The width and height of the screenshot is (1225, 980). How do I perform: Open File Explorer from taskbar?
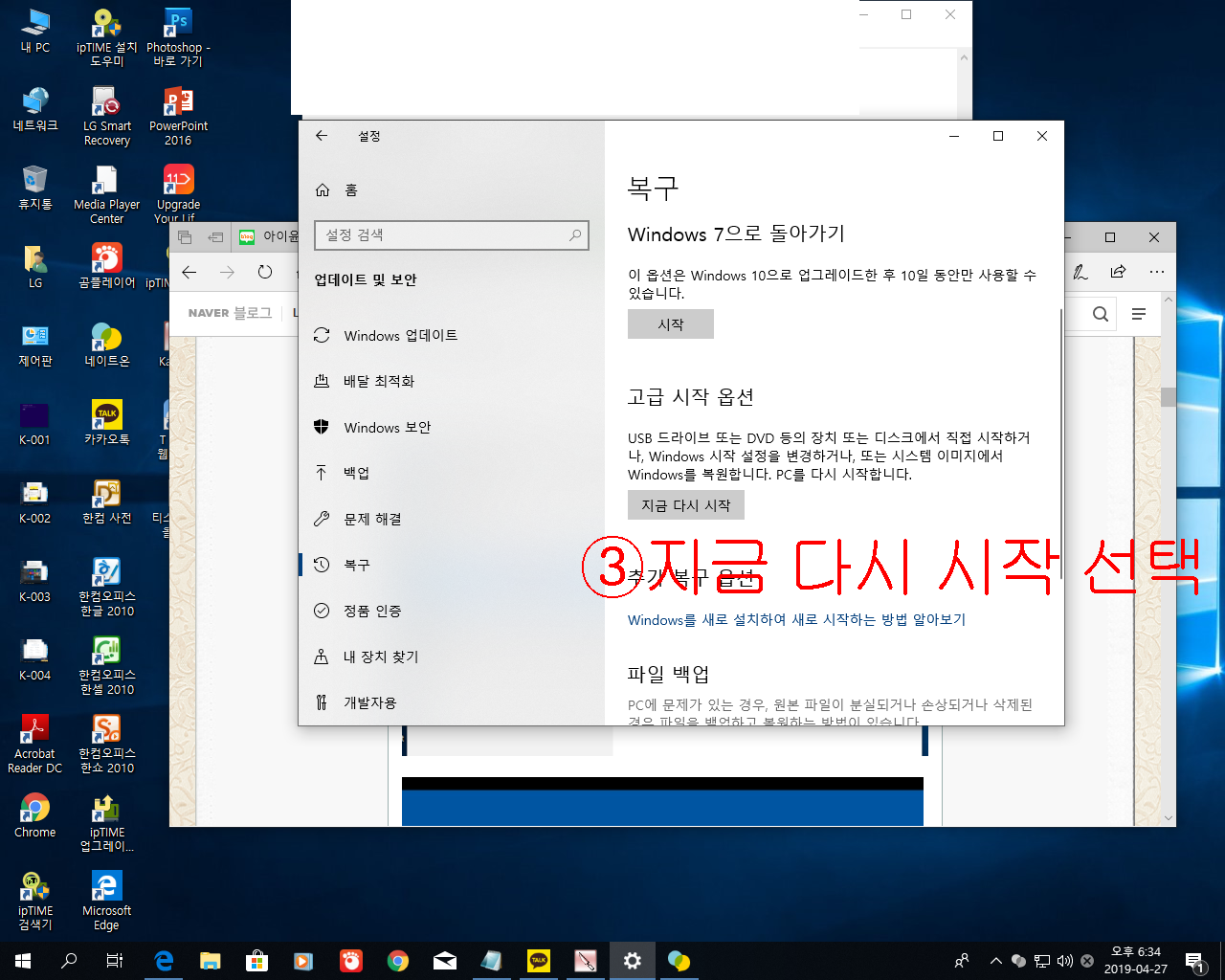(x=211, y=961)
